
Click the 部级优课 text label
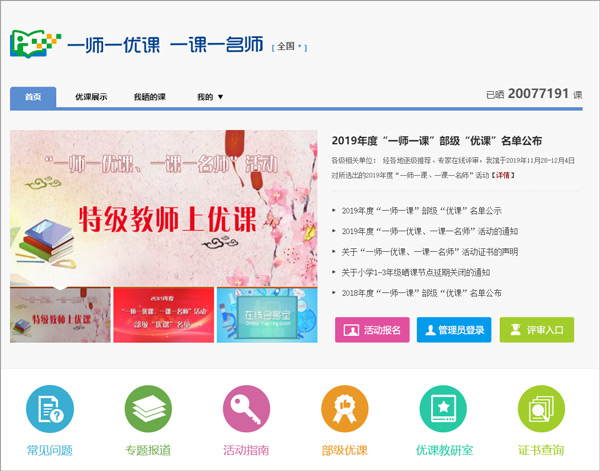tap(345, 450)
